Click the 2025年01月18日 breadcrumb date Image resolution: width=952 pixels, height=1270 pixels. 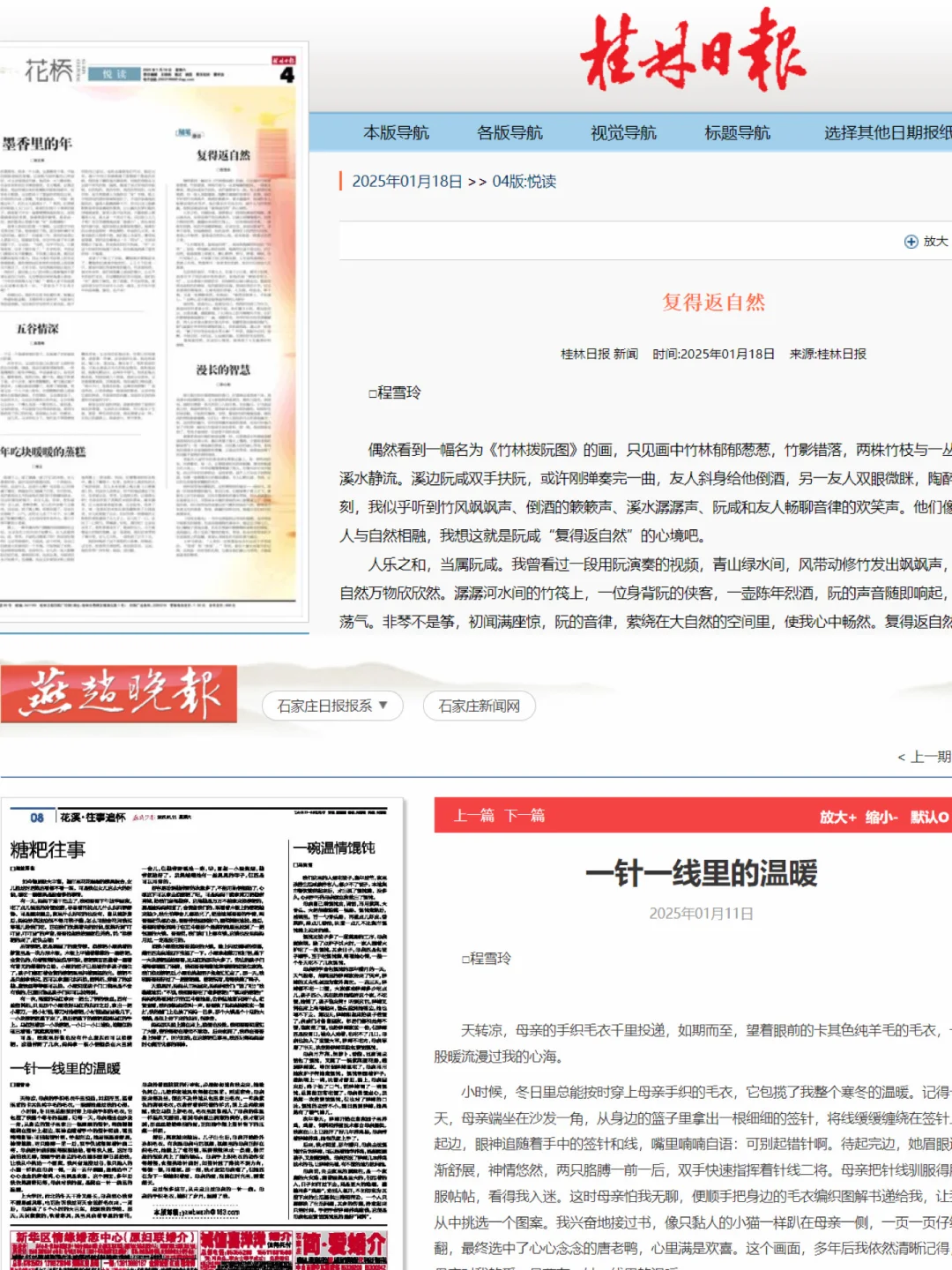click(x=407, y=182)
